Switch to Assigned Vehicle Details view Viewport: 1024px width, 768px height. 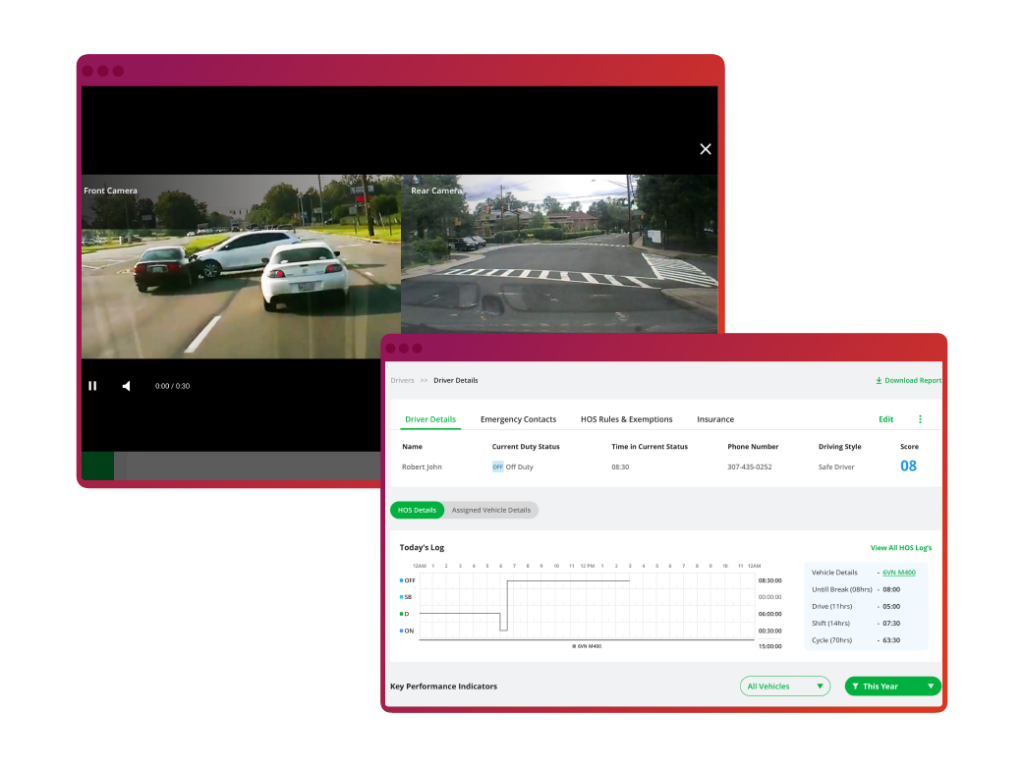coord(491,510)
